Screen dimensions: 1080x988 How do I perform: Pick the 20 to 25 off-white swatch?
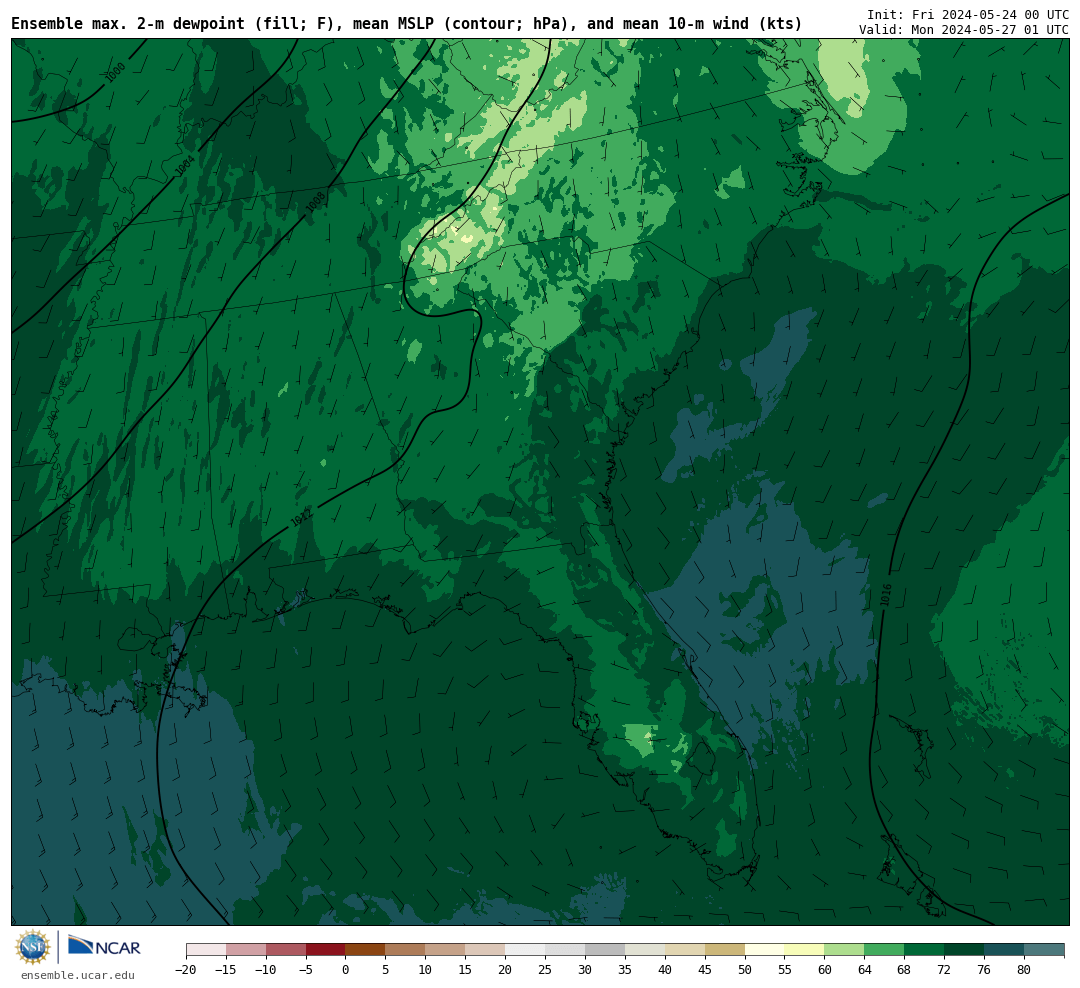pos(526,950)
